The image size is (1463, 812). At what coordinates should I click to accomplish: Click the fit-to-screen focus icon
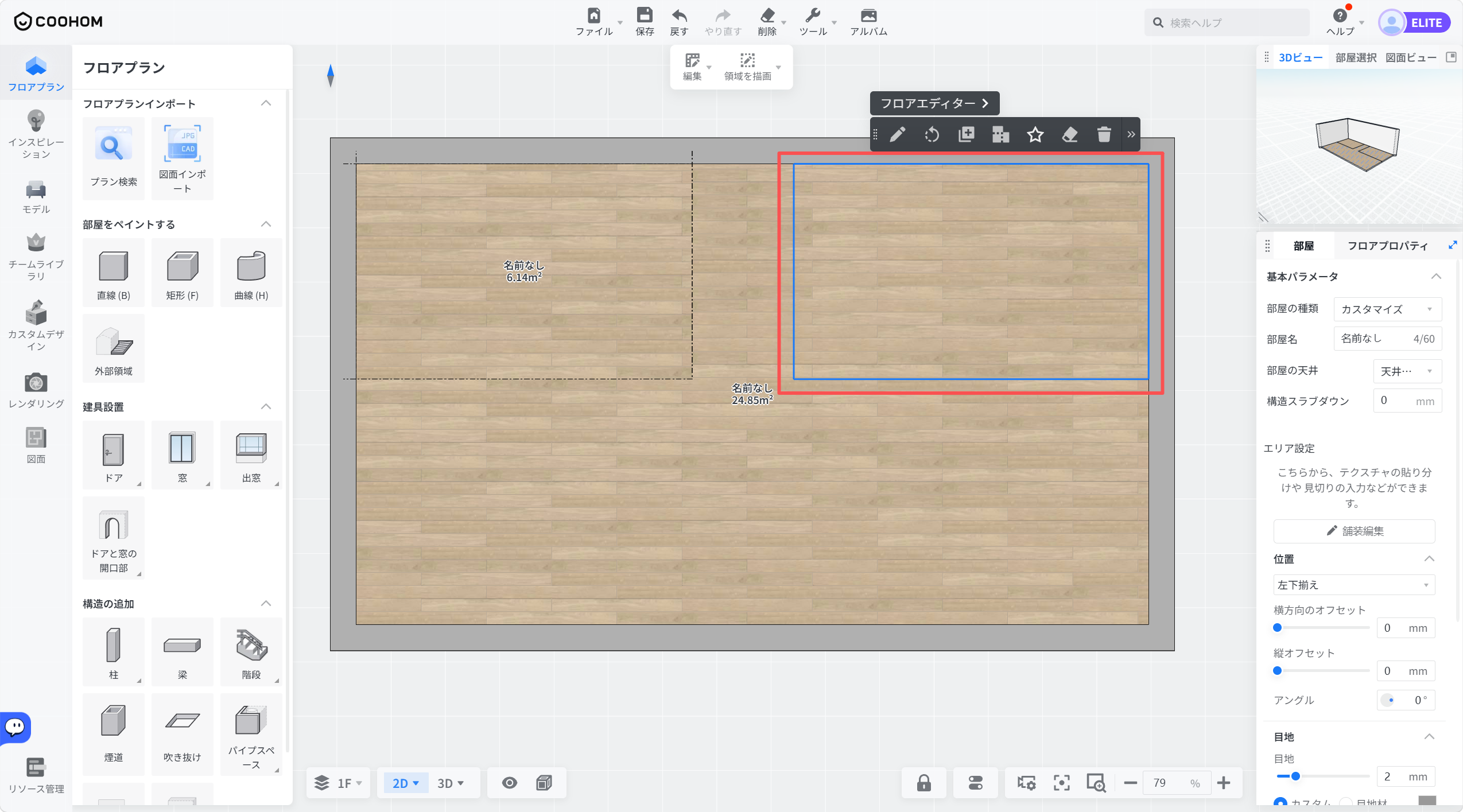point(1062,783)
